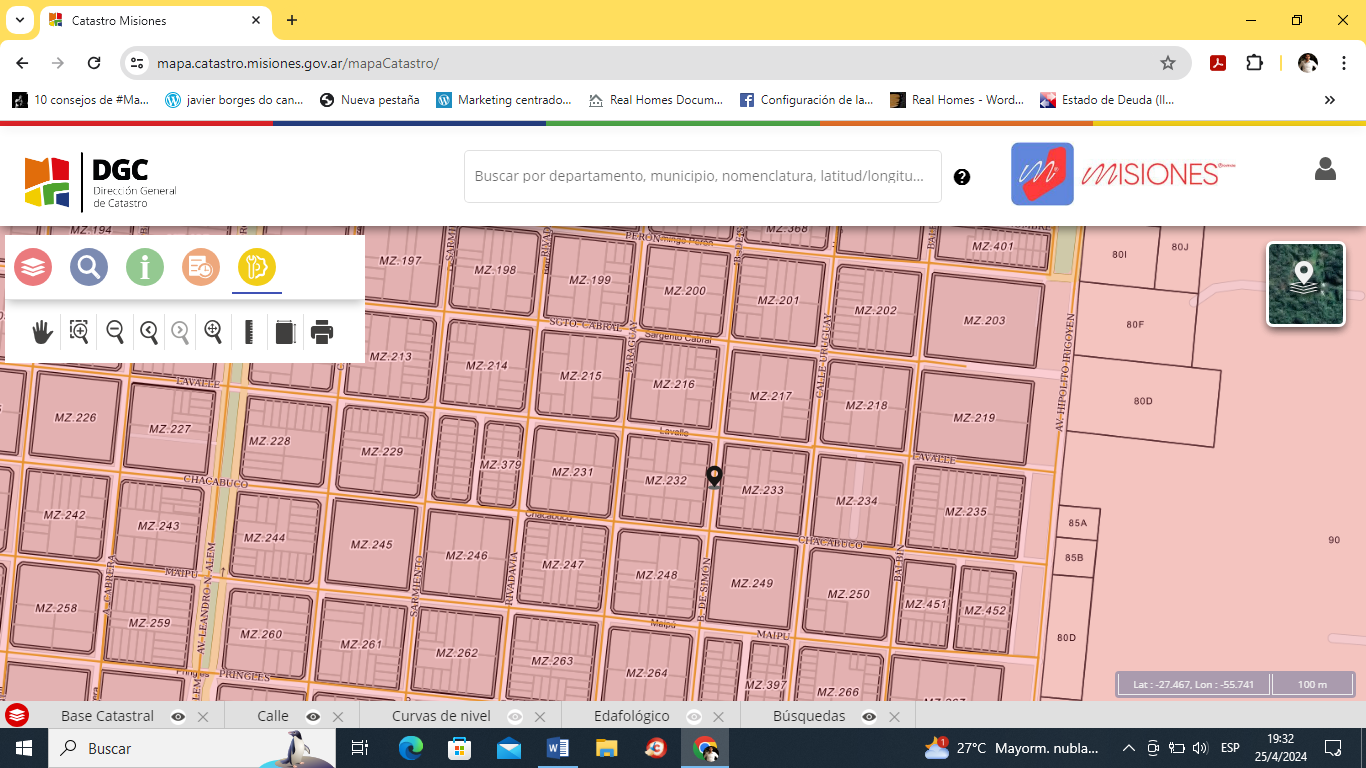Click the zoom out magnifier
1366x768 pixels.
(x=115, y=332)
